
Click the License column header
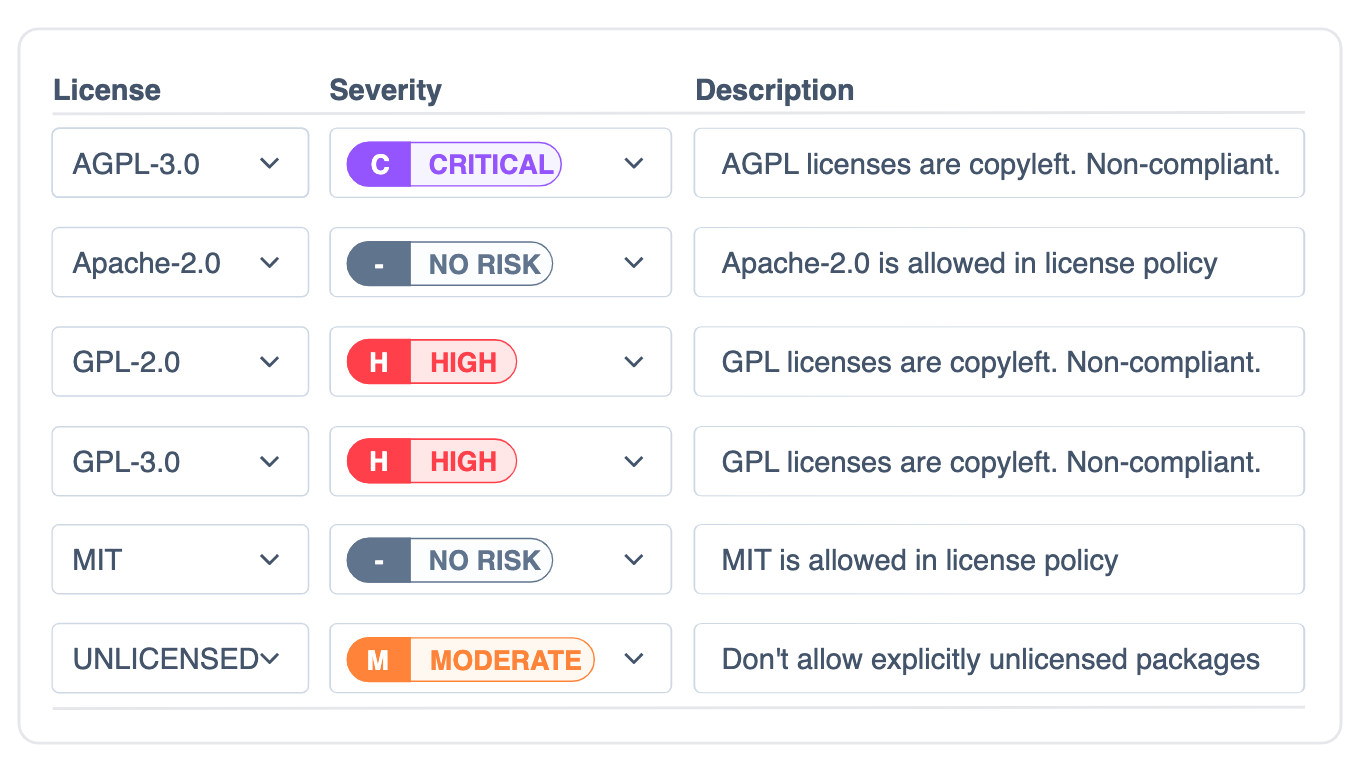click(107, 90)
